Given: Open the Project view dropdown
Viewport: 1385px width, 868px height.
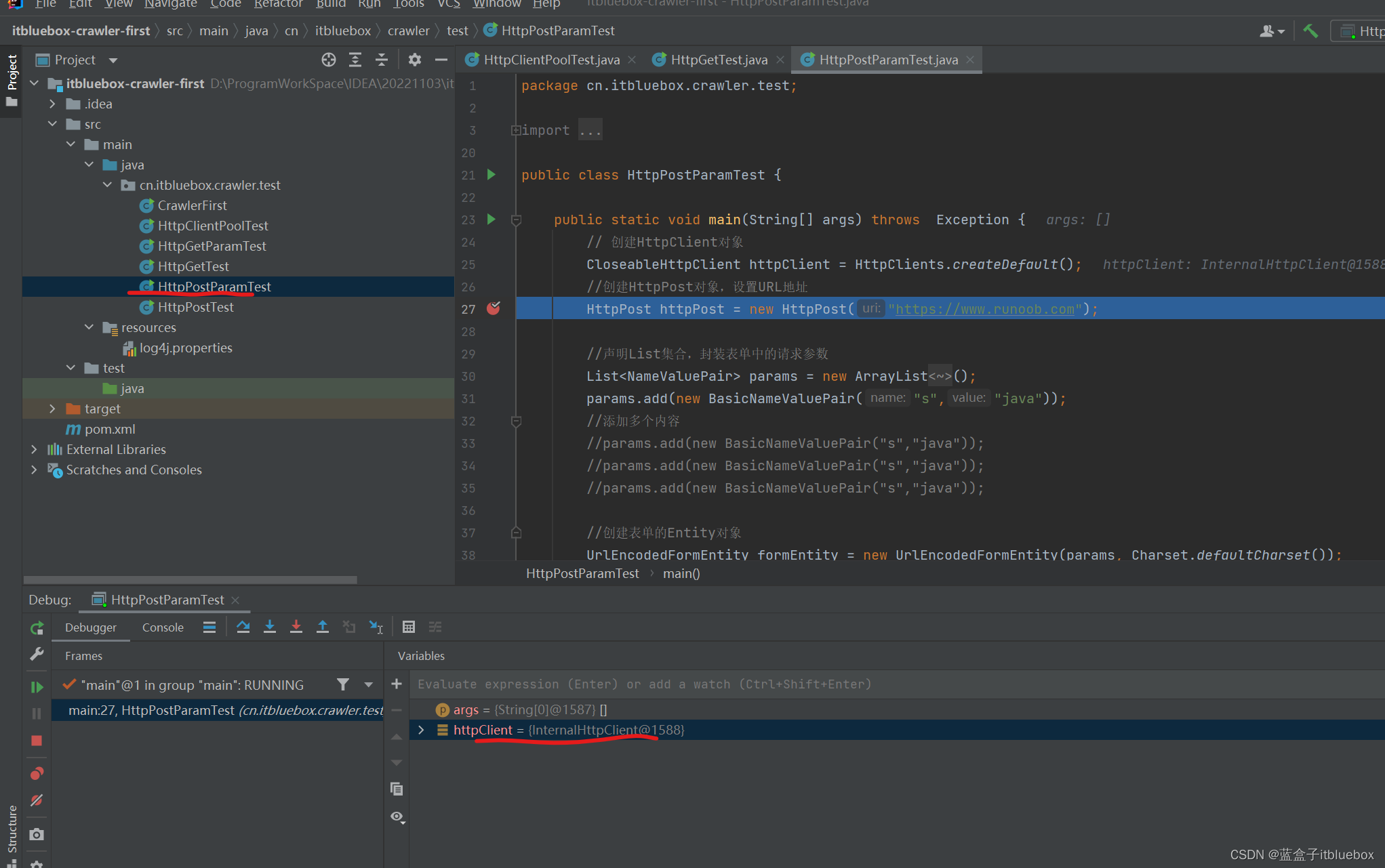Looking at the screenshot, I should point(113,60).
